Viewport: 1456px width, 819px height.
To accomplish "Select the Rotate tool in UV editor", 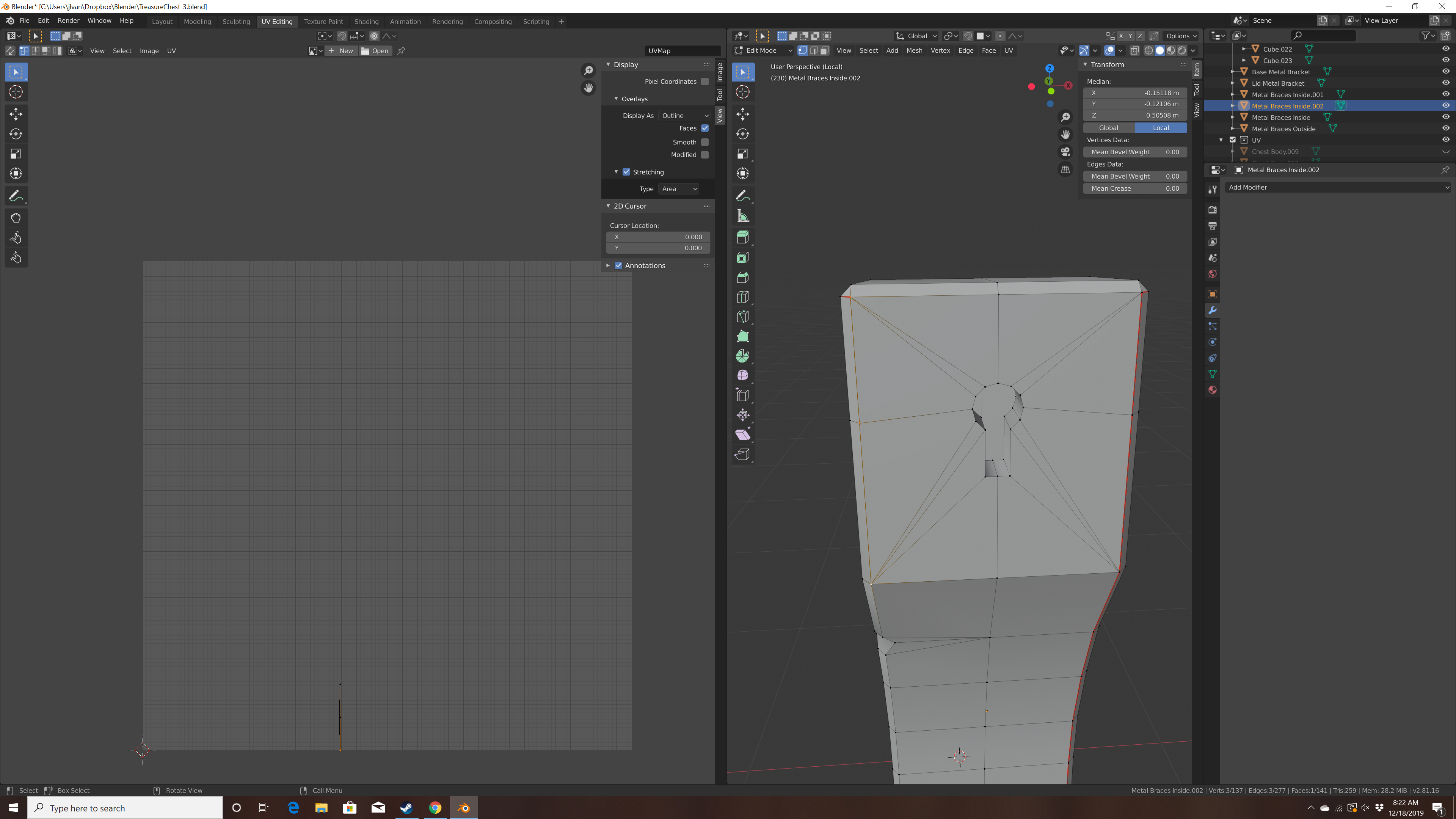I will pos(16,134).
